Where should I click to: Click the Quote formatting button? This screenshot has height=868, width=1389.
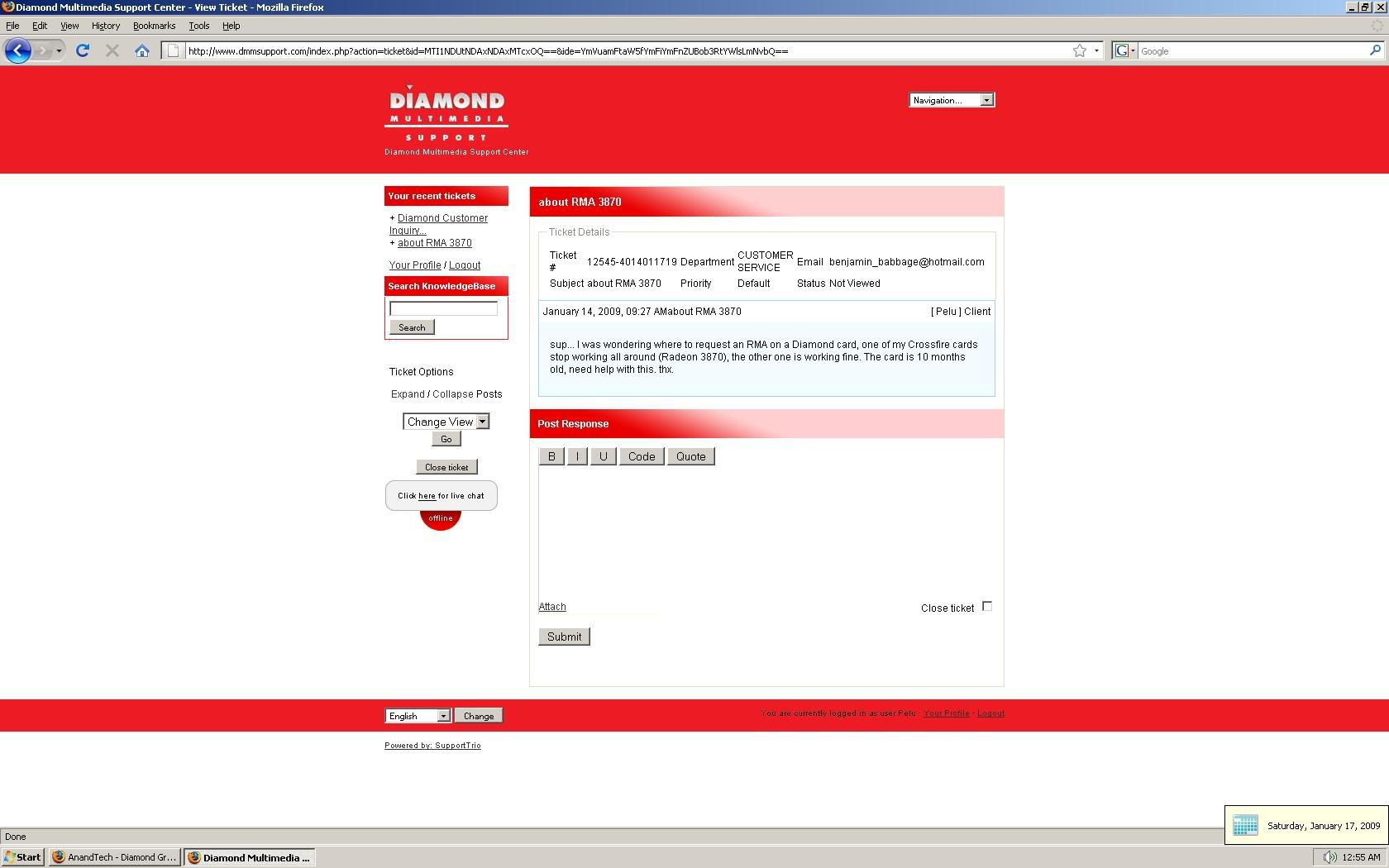(691, 456)
